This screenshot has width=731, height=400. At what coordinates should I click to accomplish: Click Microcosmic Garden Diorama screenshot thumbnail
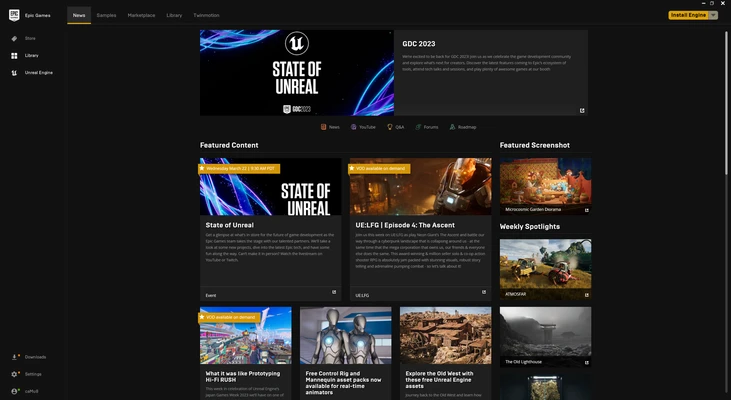click(545, 186)
